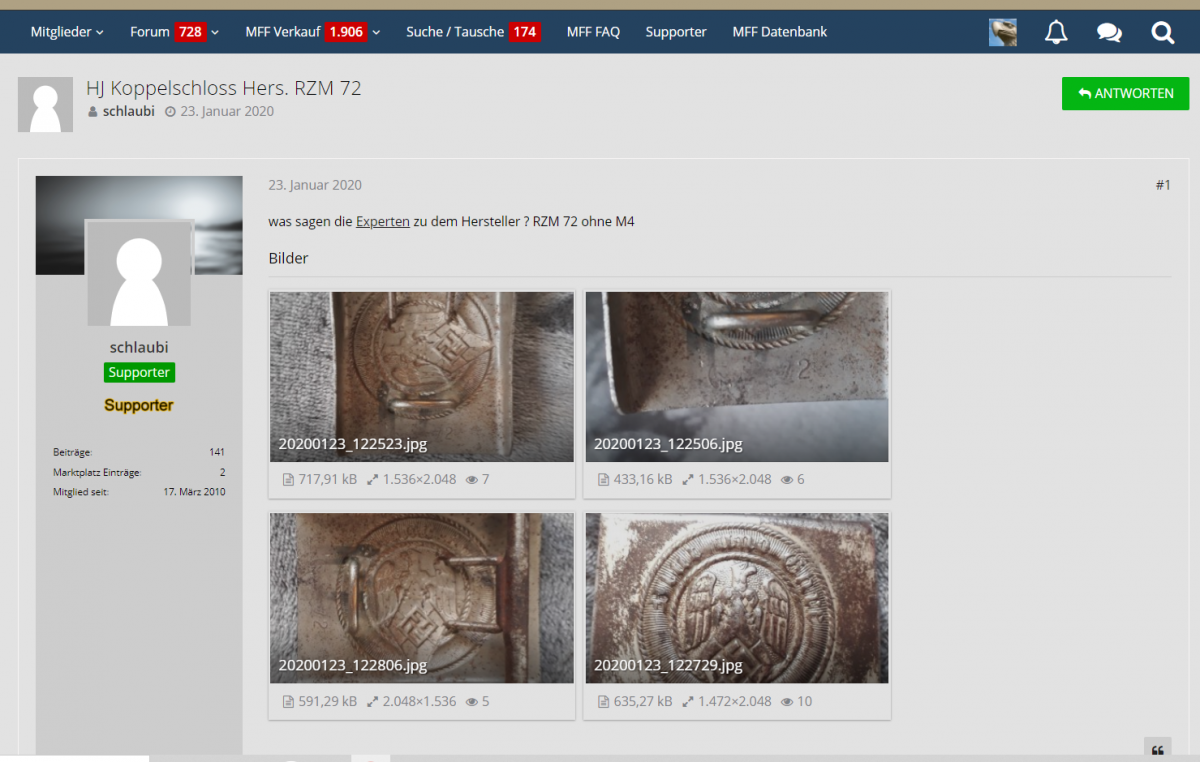The height and width of the screenshot is (762, 1200).
Task: Click the dimensions 2.048×1.536
Action: pos(419,702)
